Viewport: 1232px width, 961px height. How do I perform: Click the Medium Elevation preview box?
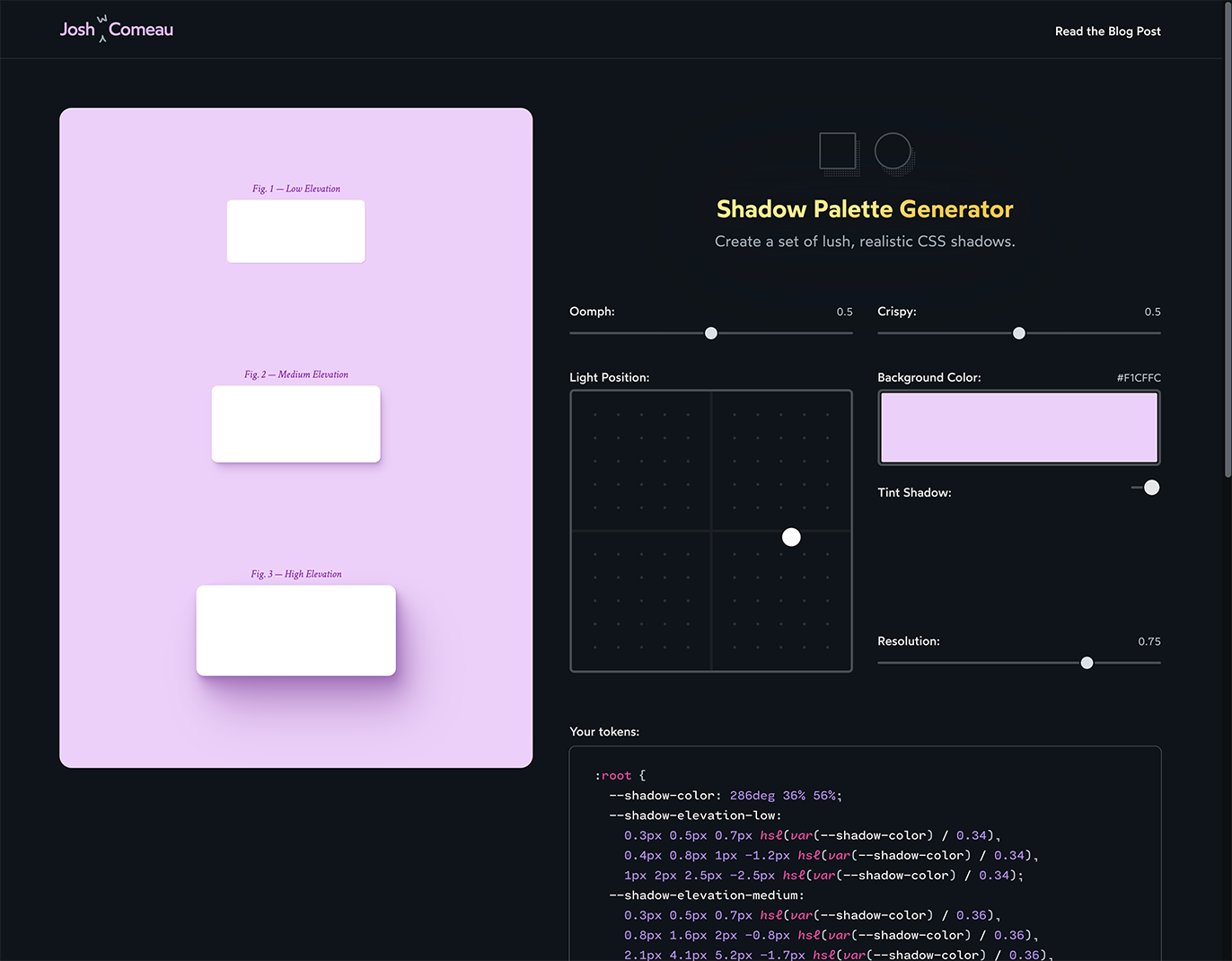point(295,424)
